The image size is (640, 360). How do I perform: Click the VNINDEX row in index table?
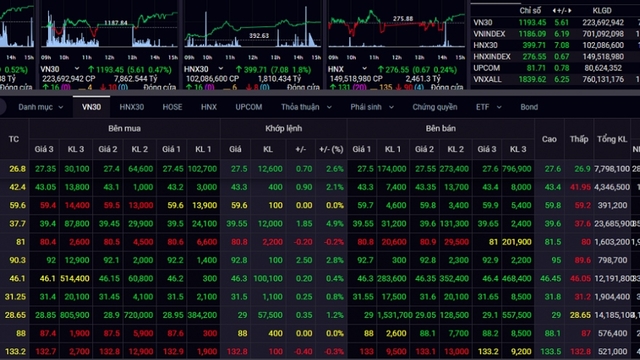coord(555,34)
